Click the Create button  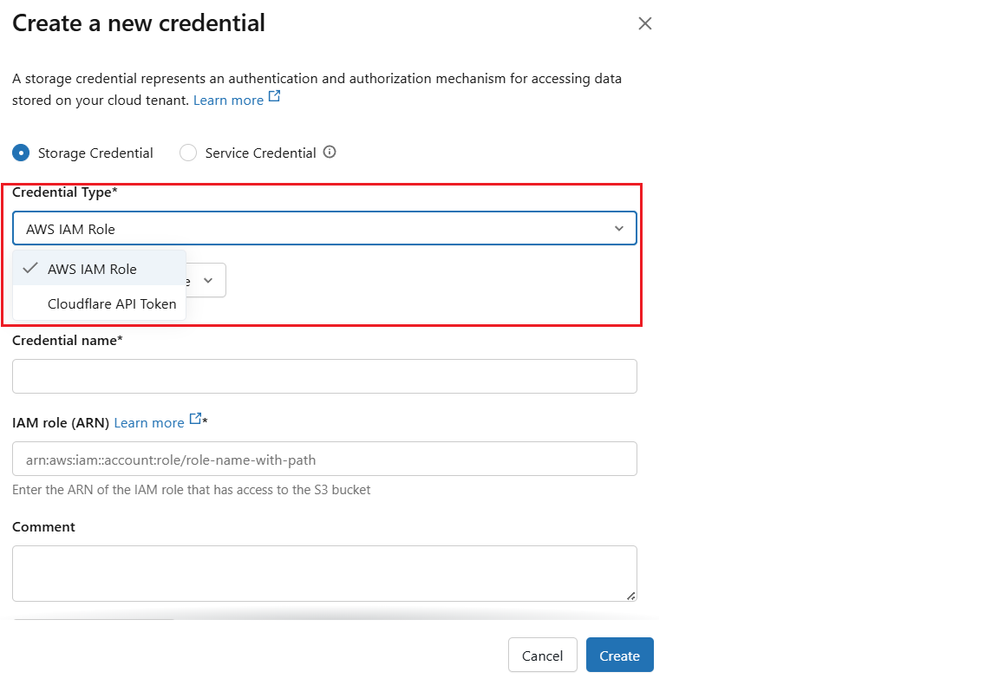coord(619,655)
